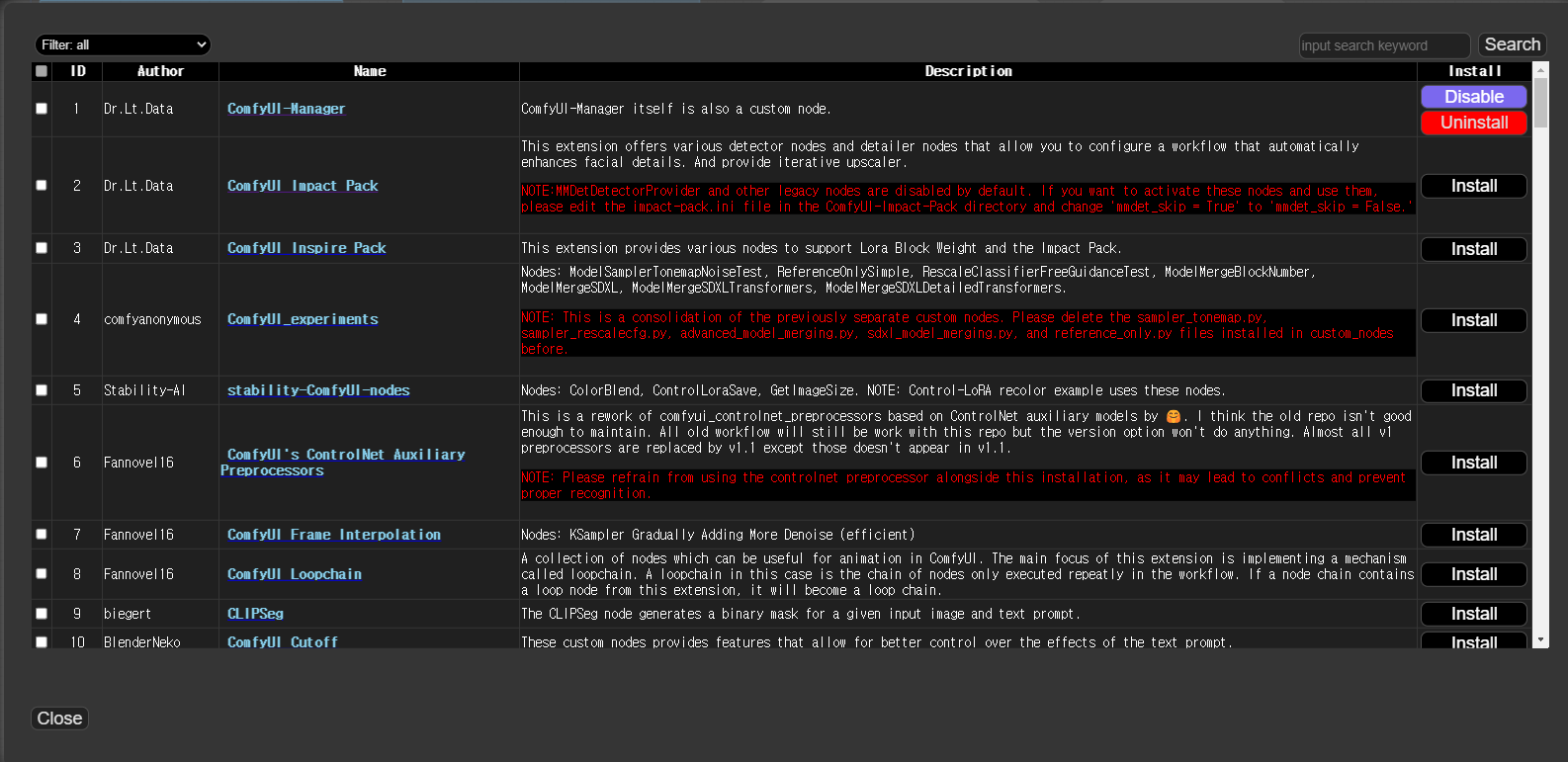Open the ComfyUI Cutoff link
Screen dimensions: 1568x762
pyautogui.click(x=283, y=642)
